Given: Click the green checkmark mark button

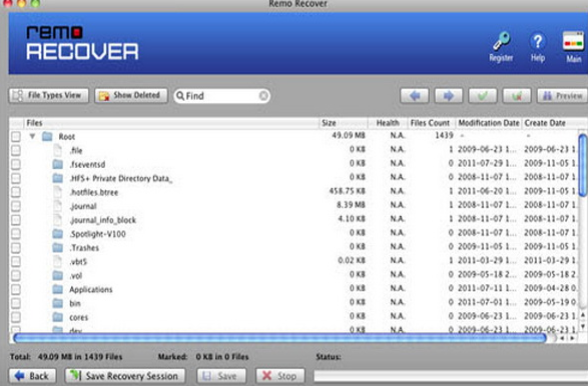Looking at the screenshot, I should click(x=483, y=96).
